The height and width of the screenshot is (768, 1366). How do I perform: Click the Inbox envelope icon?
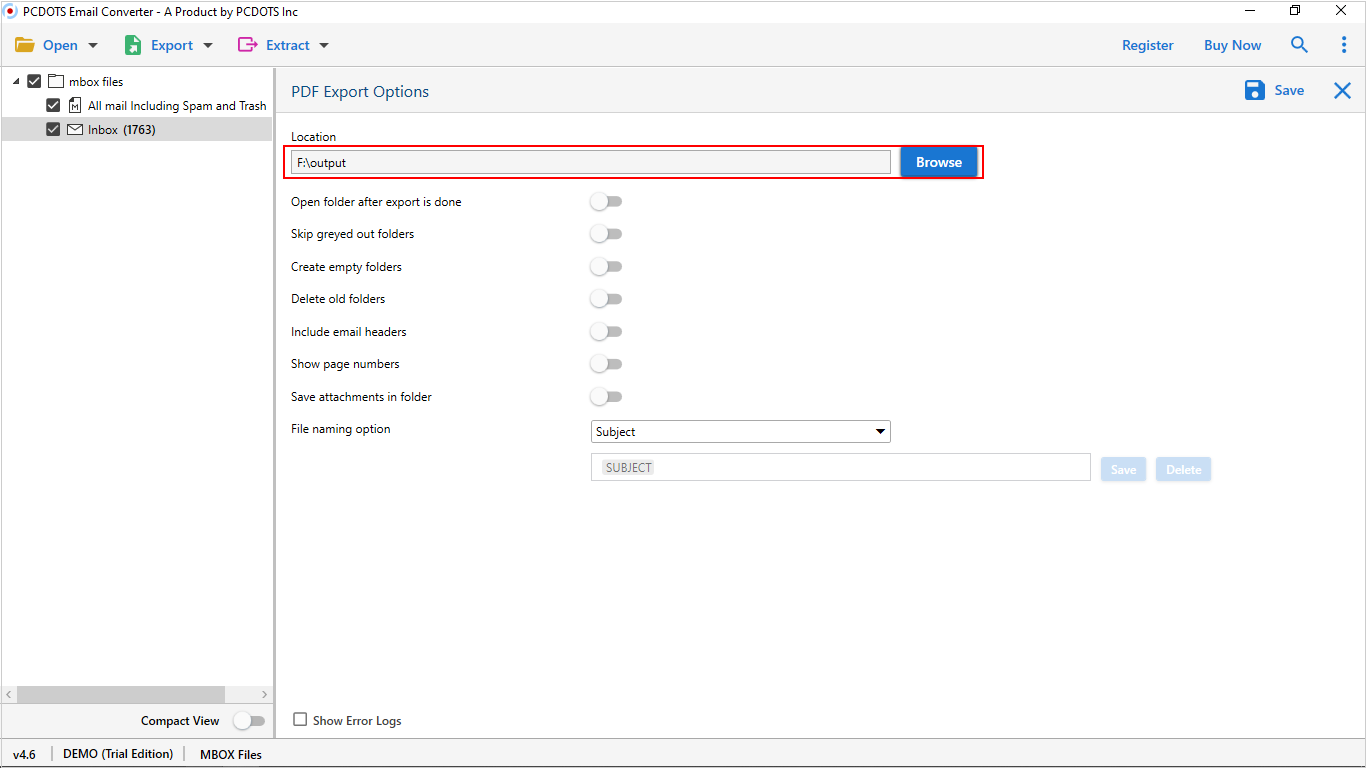[75, 129]
